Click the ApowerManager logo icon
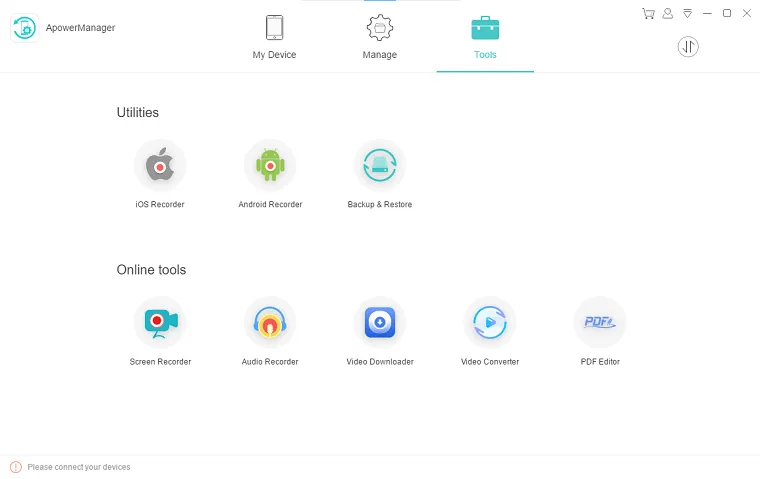The image size is (760, 479). (x=25, y=28)
